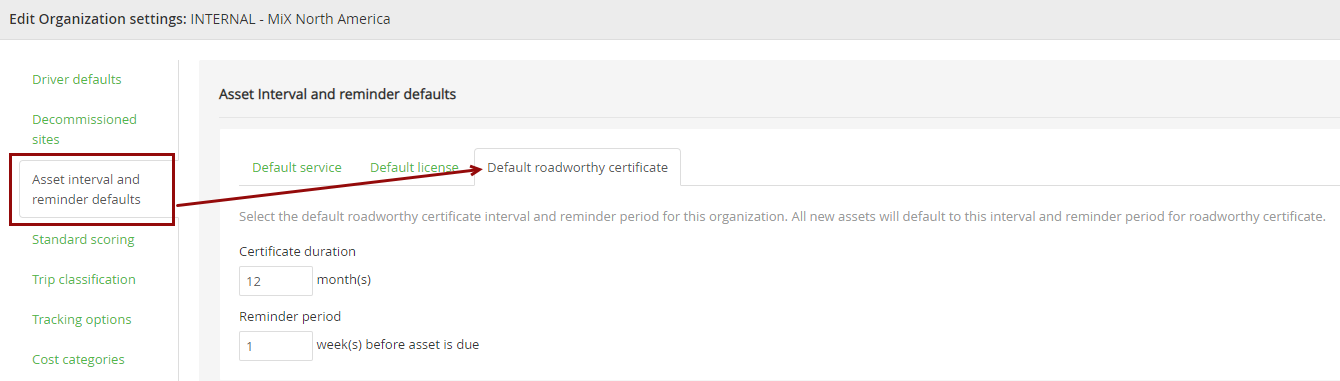
Task: Click the Certificate duration label
Action: pos(298,252)
